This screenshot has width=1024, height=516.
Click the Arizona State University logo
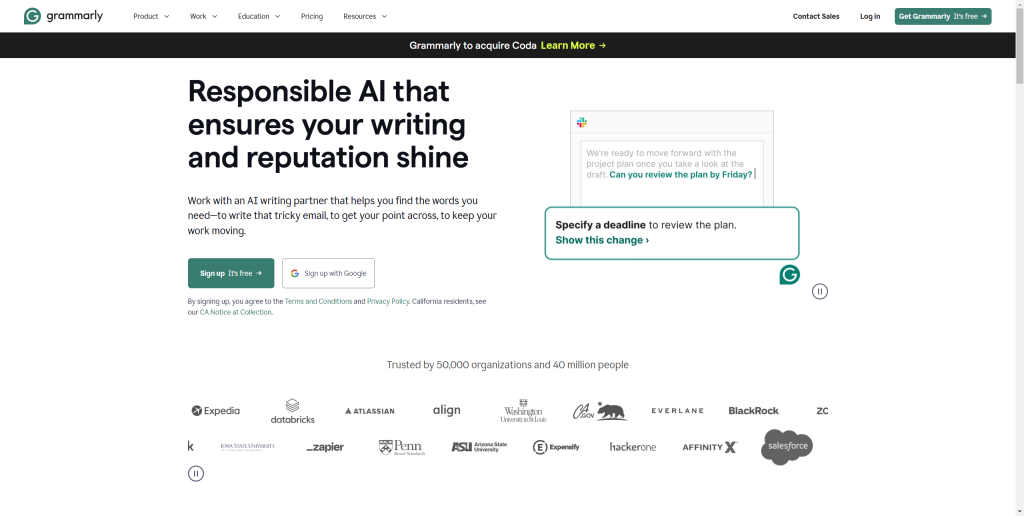(x=479, y=447)
